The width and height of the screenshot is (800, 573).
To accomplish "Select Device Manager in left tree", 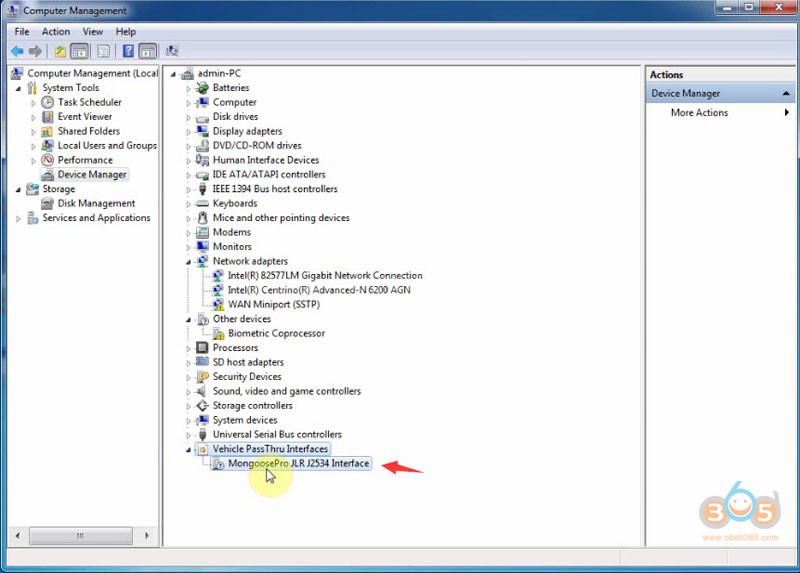I will tap(92, 175).
